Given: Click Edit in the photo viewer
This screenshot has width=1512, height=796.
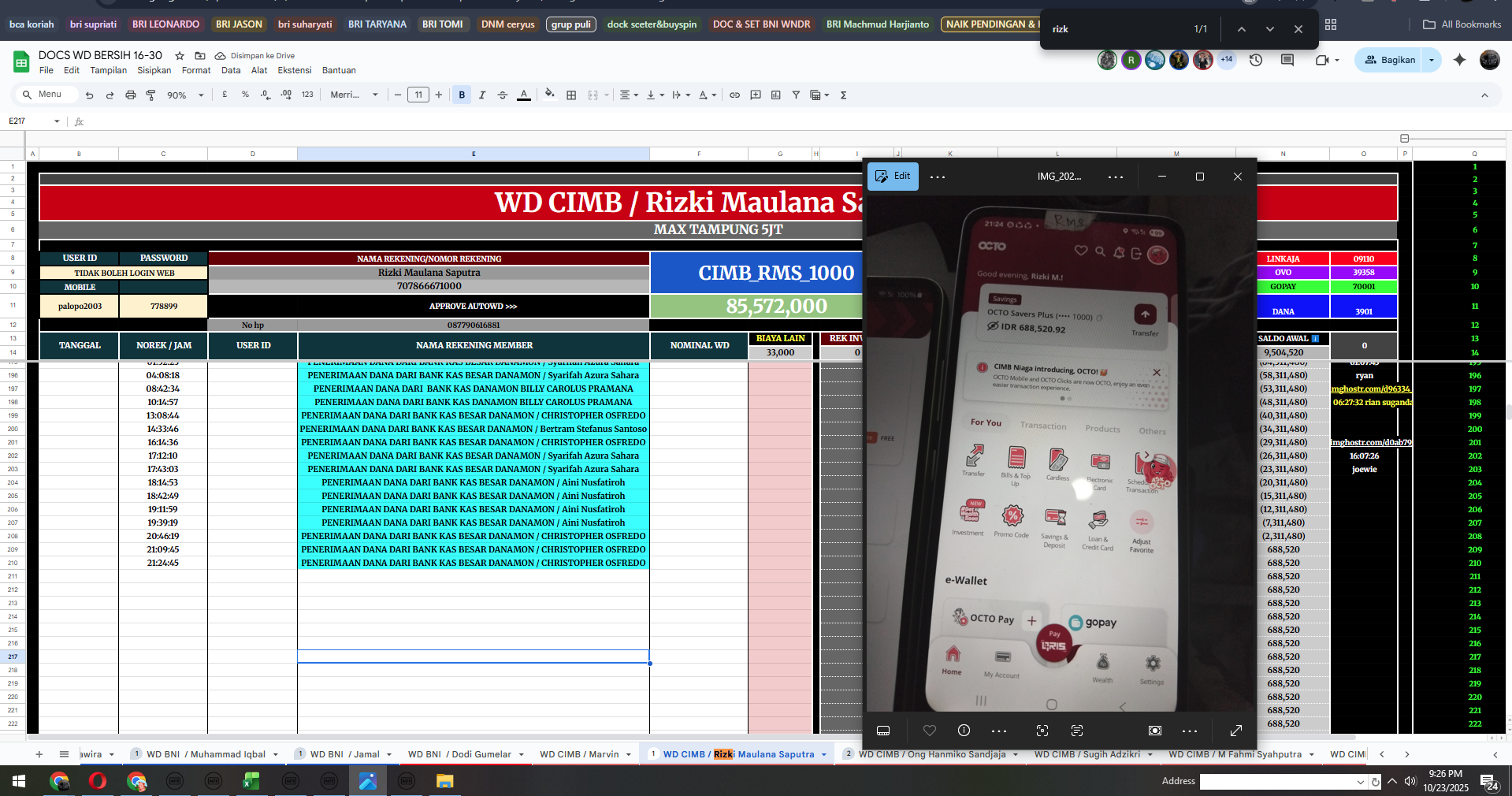Looking at the screenshot, I should coord(893,177).
